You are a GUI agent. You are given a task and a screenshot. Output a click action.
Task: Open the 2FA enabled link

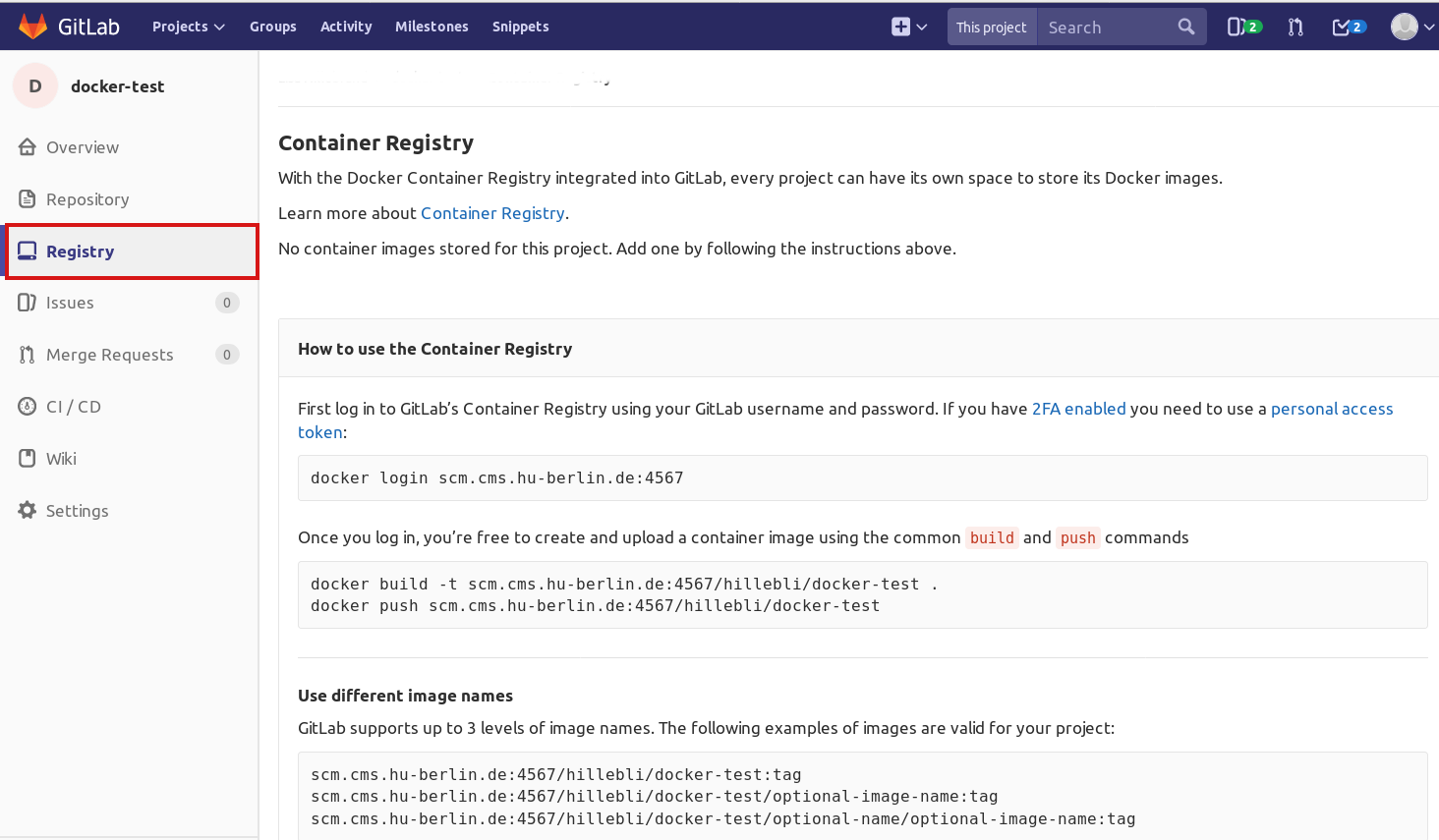1078,409
